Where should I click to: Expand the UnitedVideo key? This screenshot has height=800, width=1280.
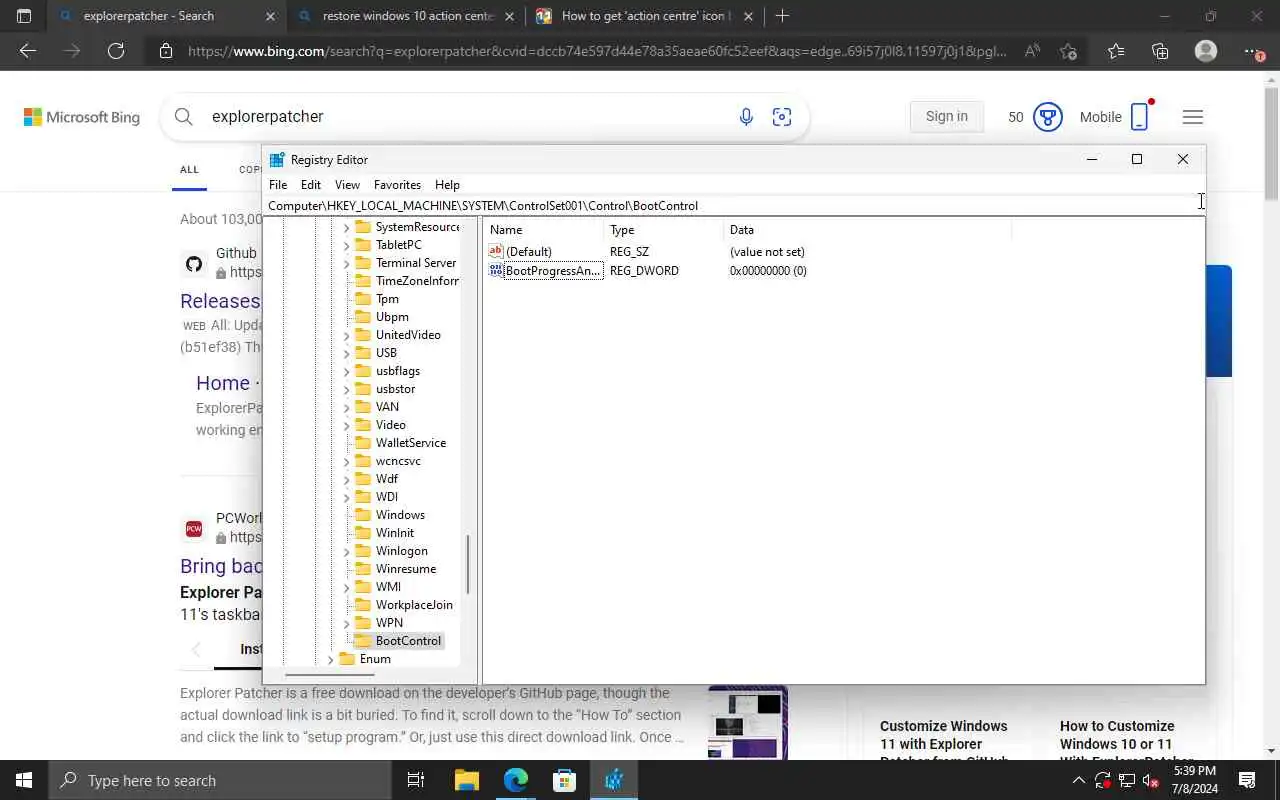click(347, 335)
